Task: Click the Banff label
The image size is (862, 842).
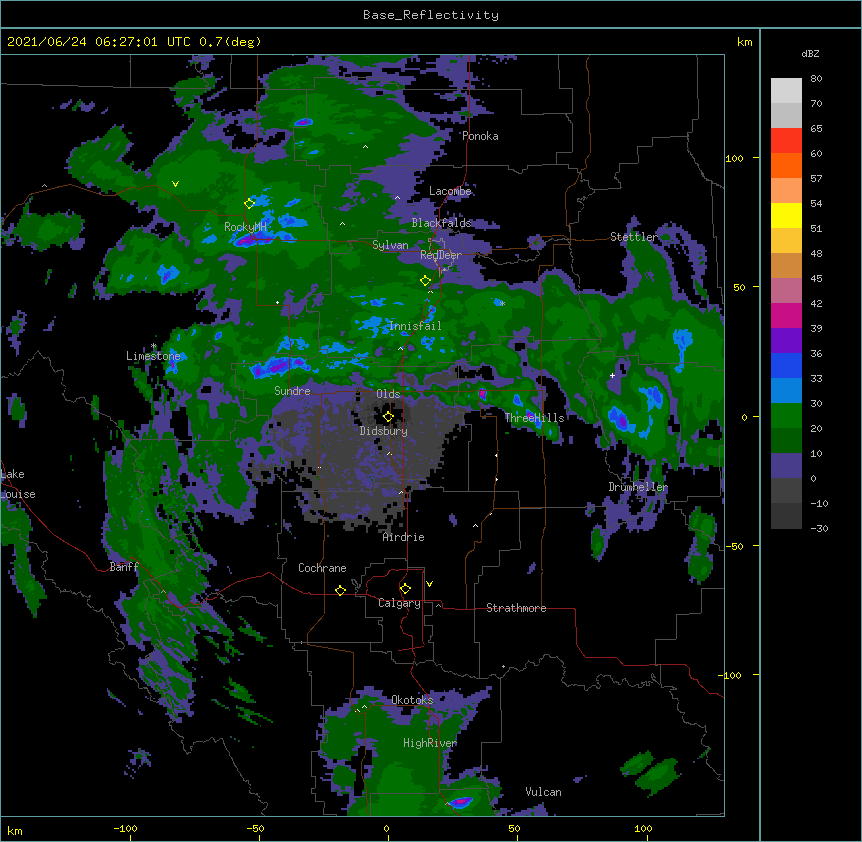Action: tap(124, 567)
